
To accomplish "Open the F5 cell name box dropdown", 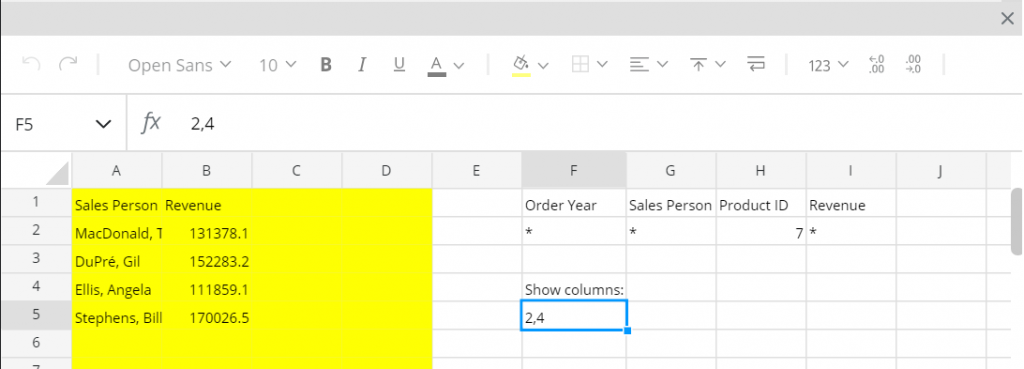I will click(103, 124).
